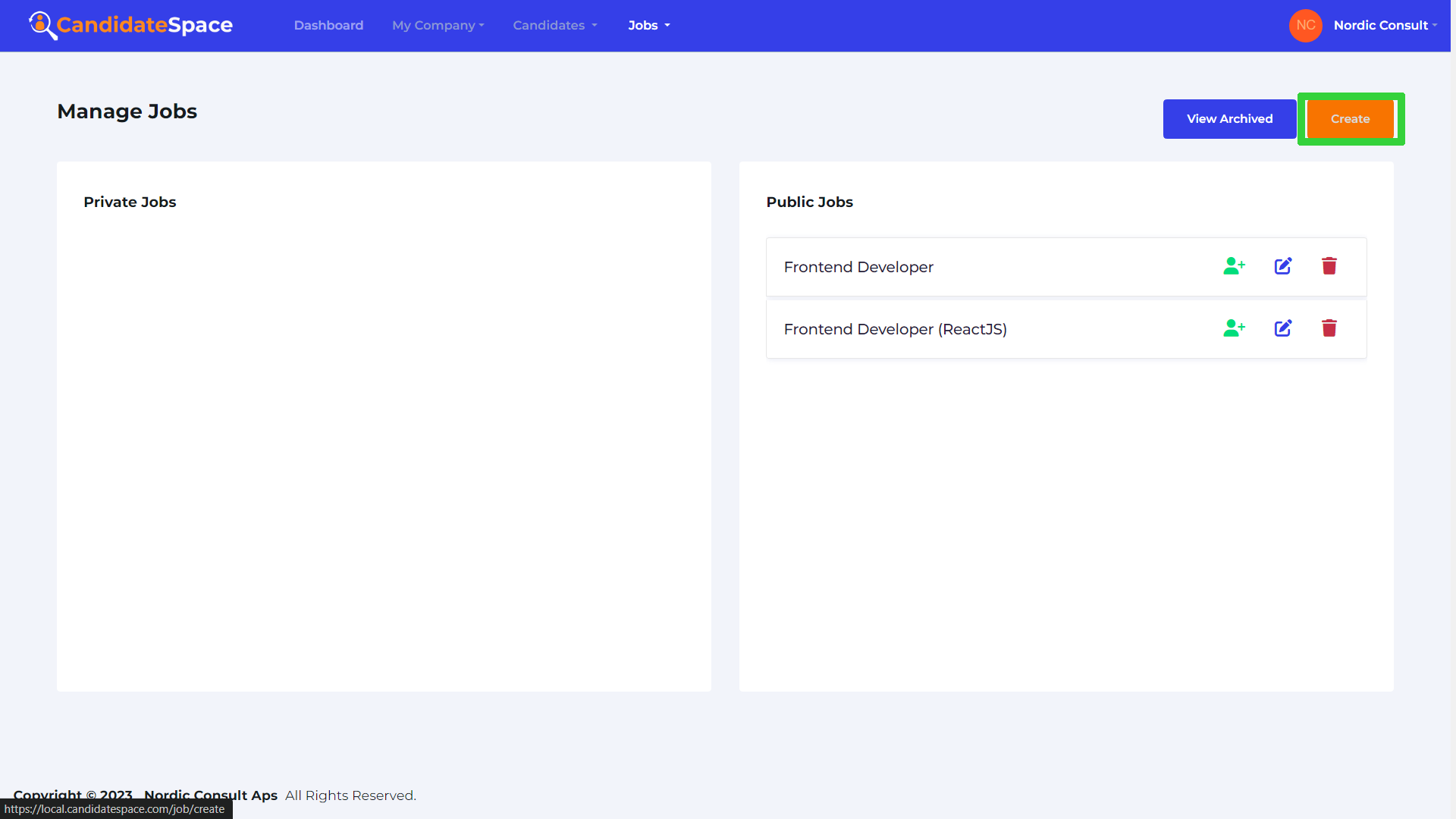Click the edit icon for Frontend Developer

[x=1283, y=266]
